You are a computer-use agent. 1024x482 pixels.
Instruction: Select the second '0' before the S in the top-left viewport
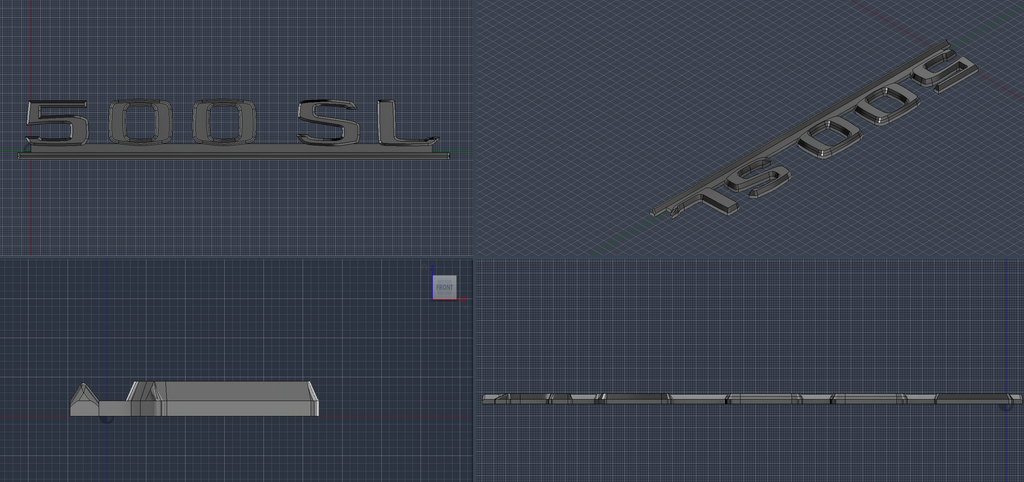pyautogui.click(x=223, y=122)
